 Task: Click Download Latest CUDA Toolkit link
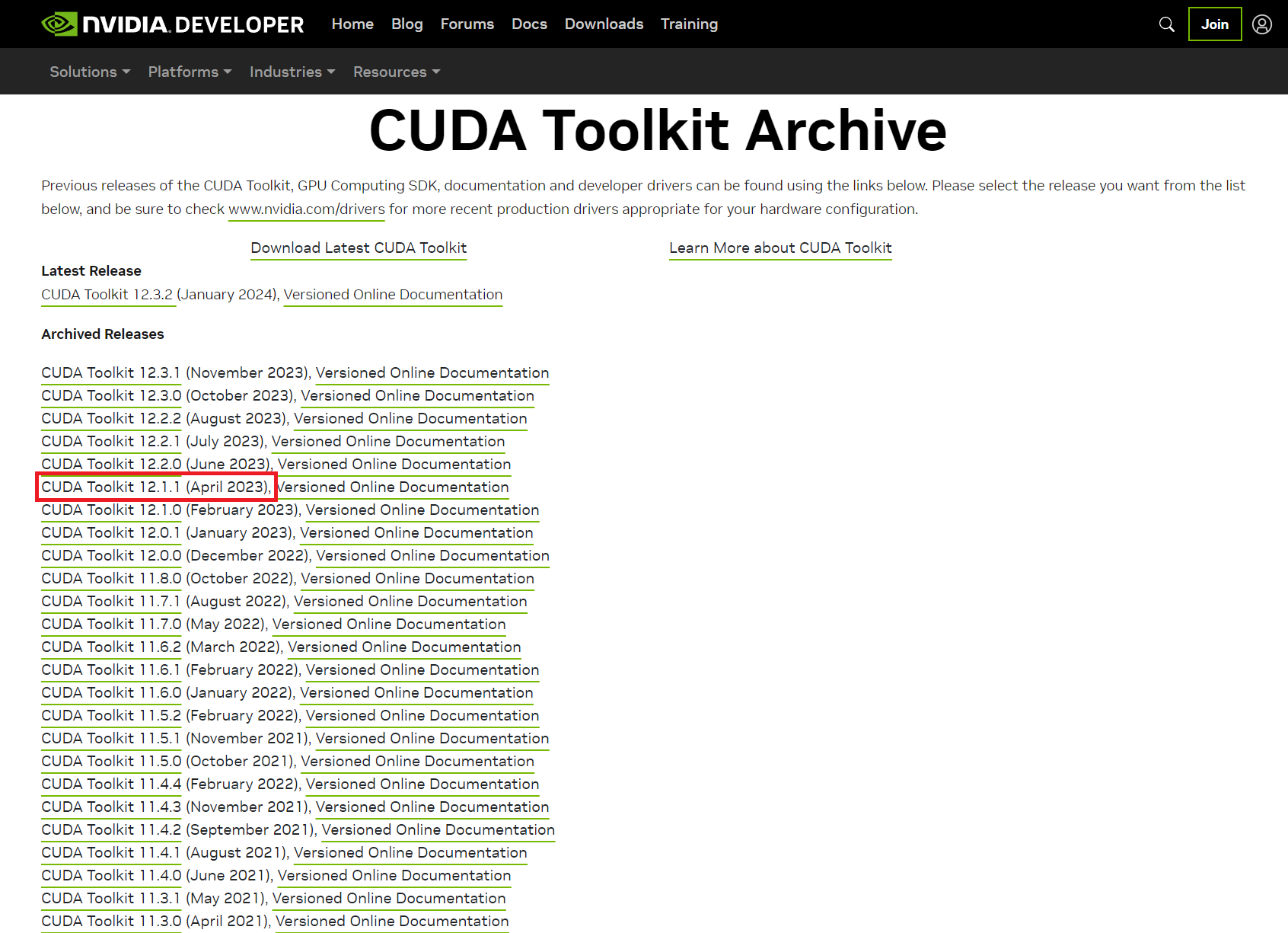coord(359,248)
